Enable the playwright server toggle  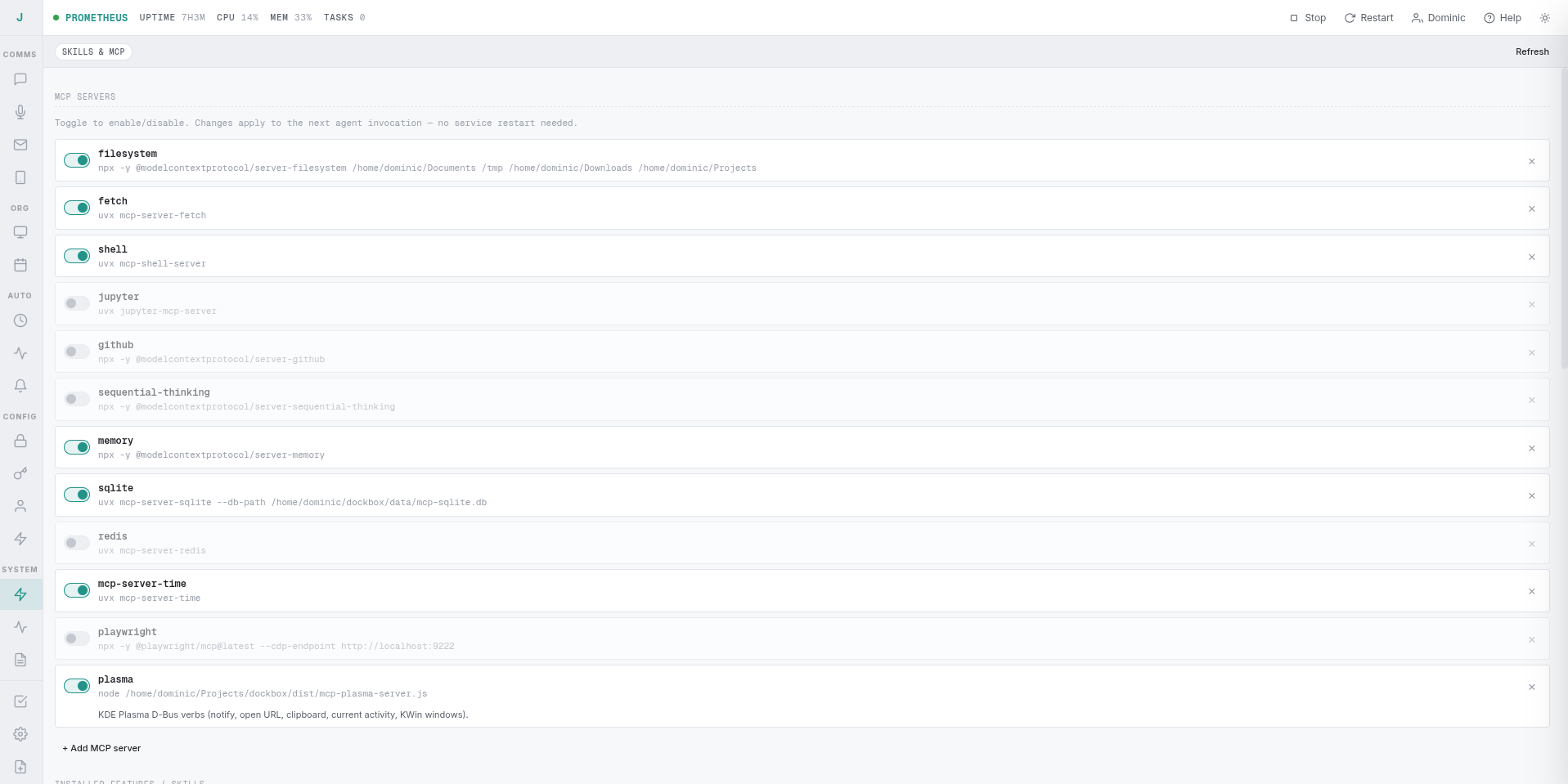pos(77,638)
